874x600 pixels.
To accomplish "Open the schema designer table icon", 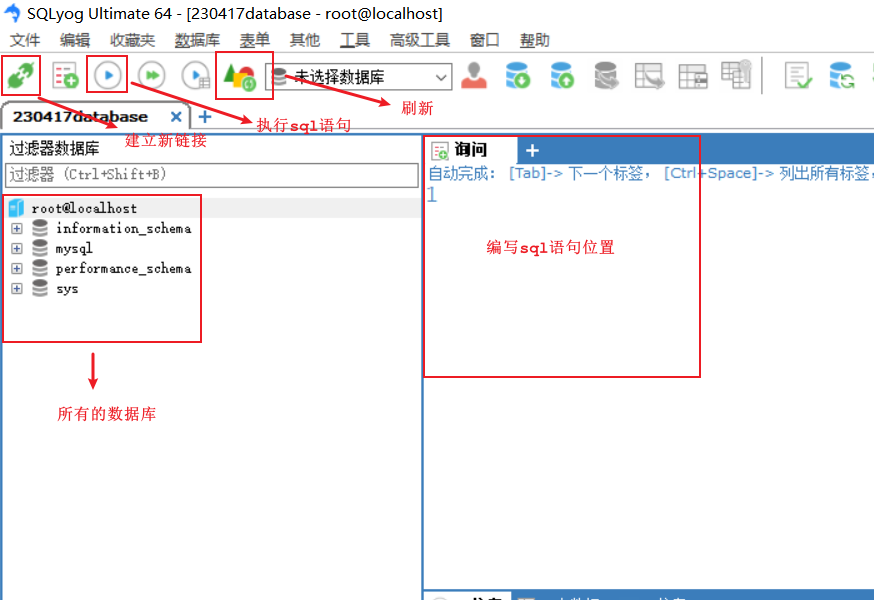I will (649, 75).
